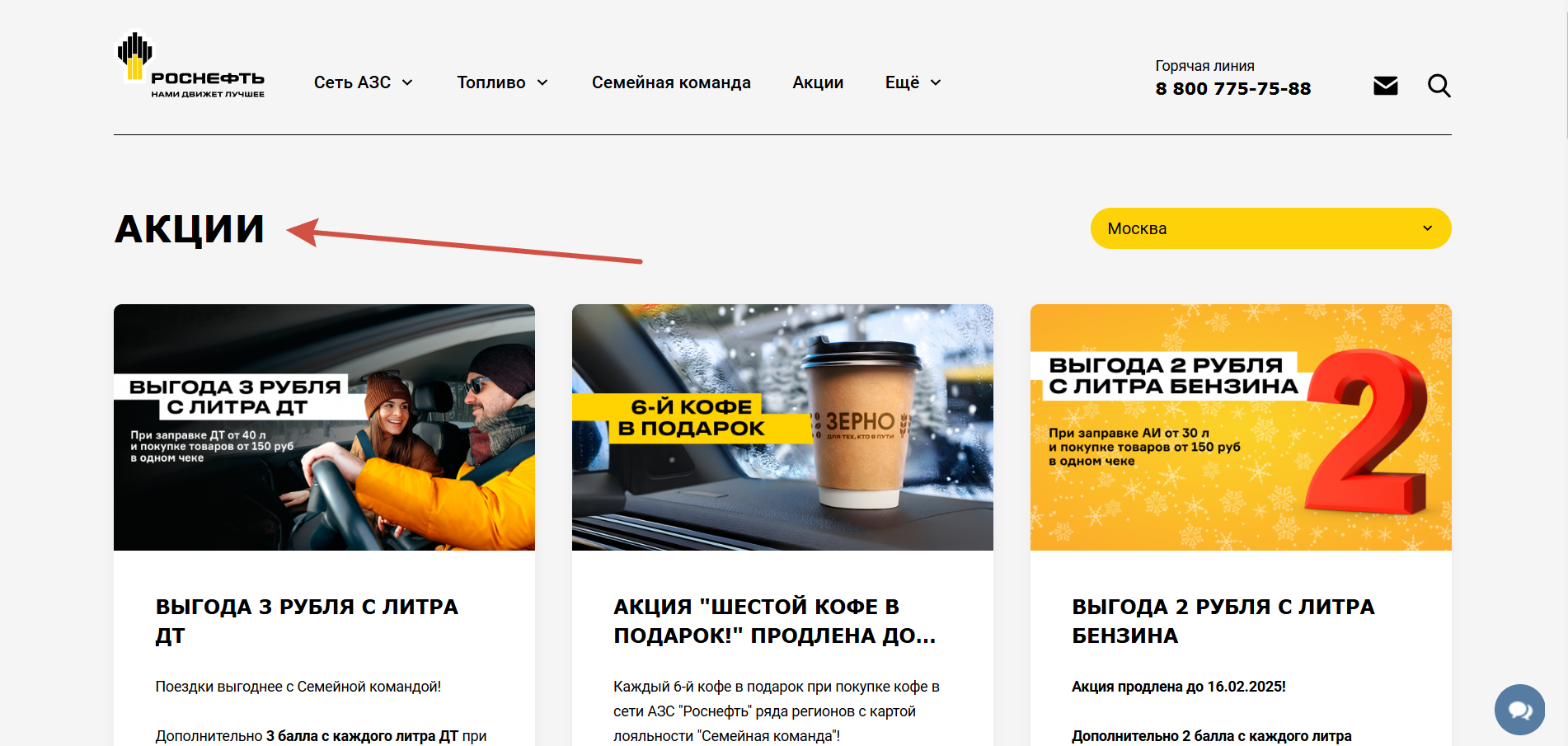The image size is (1568, 746).
Task: Go to Семейная команда page
Action: click(x=671, y=82)
